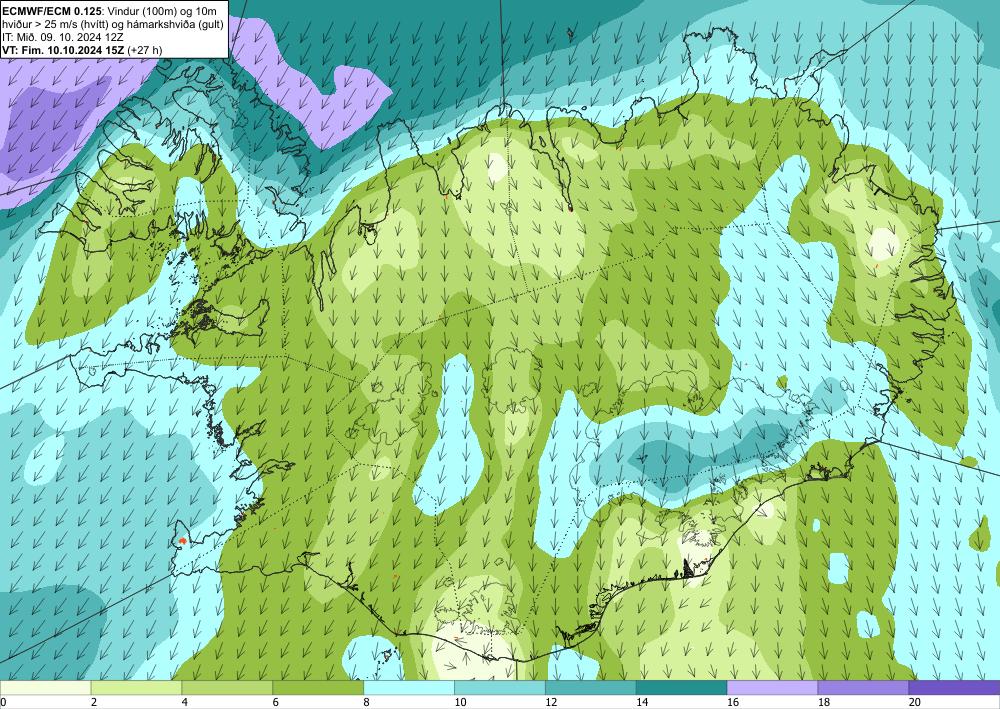
Task: Select the 'IT: Mið. 09. 10. 2024 12Z' line
Action: [x=61, y=37]
